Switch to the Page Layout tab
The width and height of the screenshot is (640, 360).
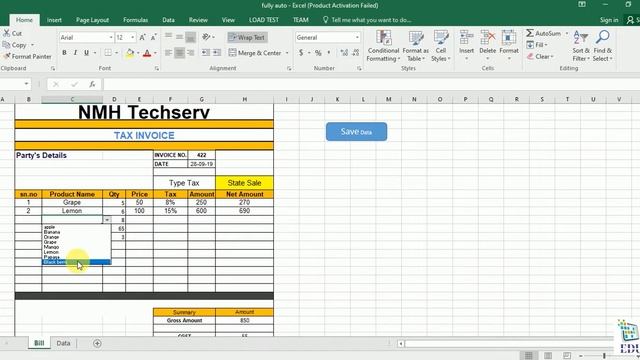click(92, 20)
